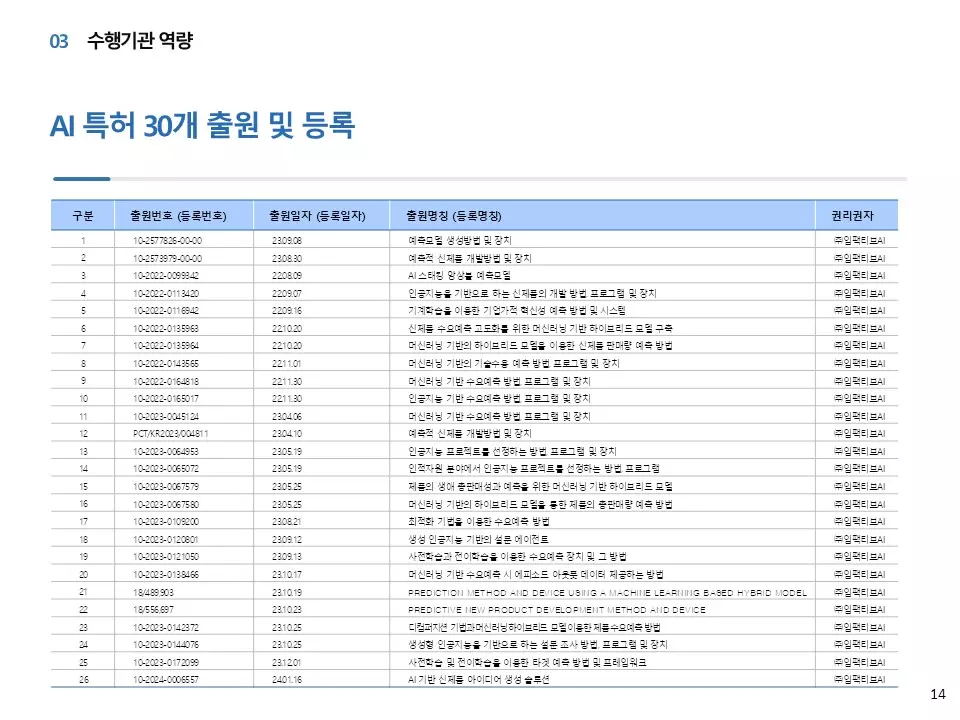Click the title '예측모델 생성방법 및 장치'
The height and width of the screenshot is (720, 960).
click(459, 241)
